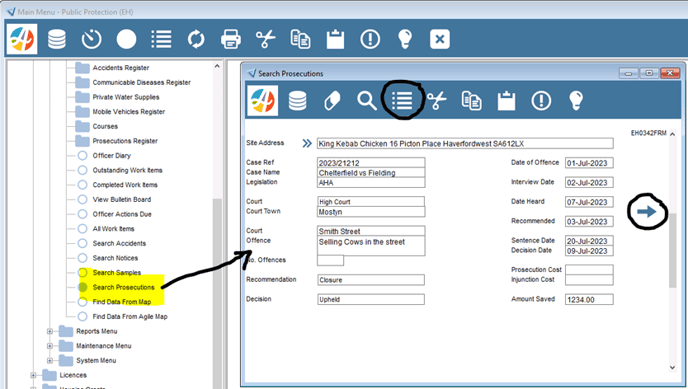Select Search Notices entry
688x389 pixels.
click(x=115, y=258)
